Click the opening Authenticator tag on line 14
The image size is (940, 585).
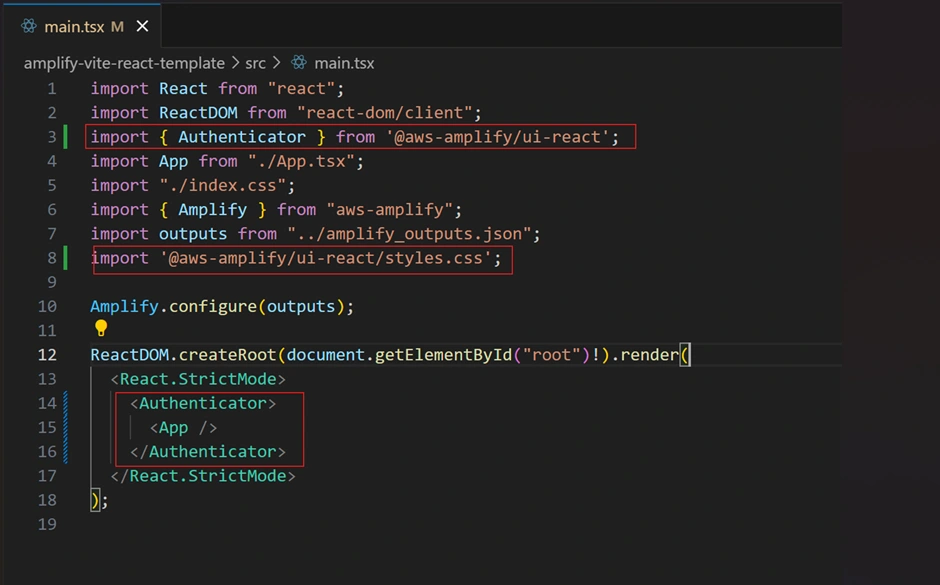click(x=203, y=403)
